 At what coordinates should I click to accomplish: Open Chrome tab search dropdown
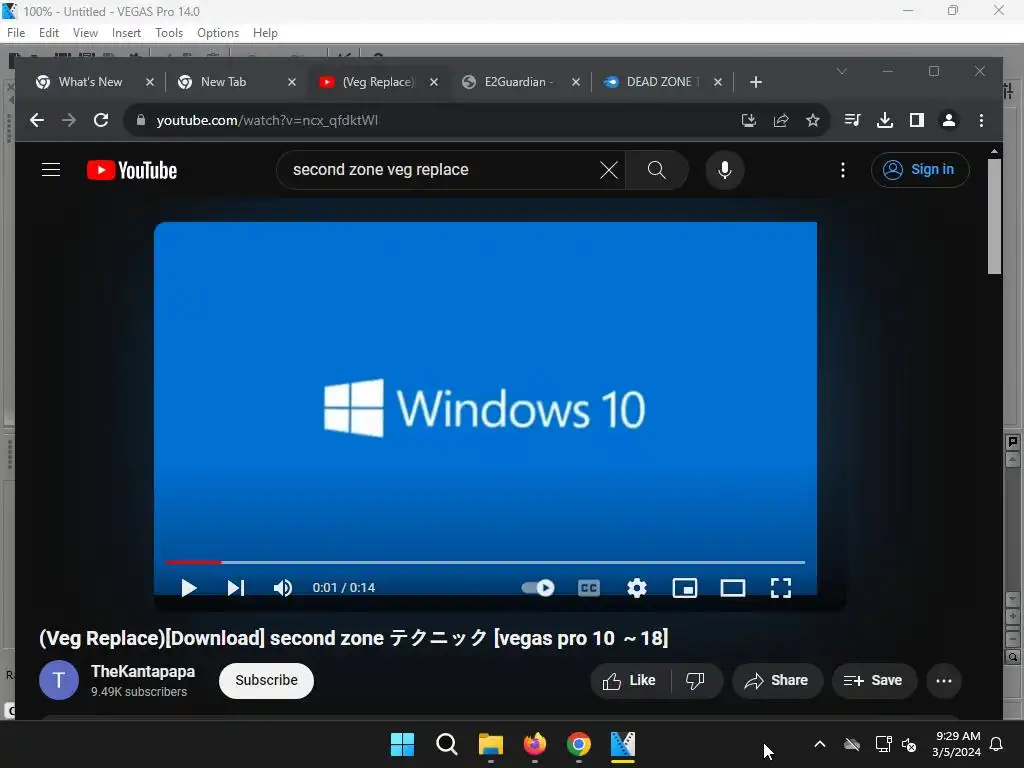pyautogui.click(x=842, y=71)
